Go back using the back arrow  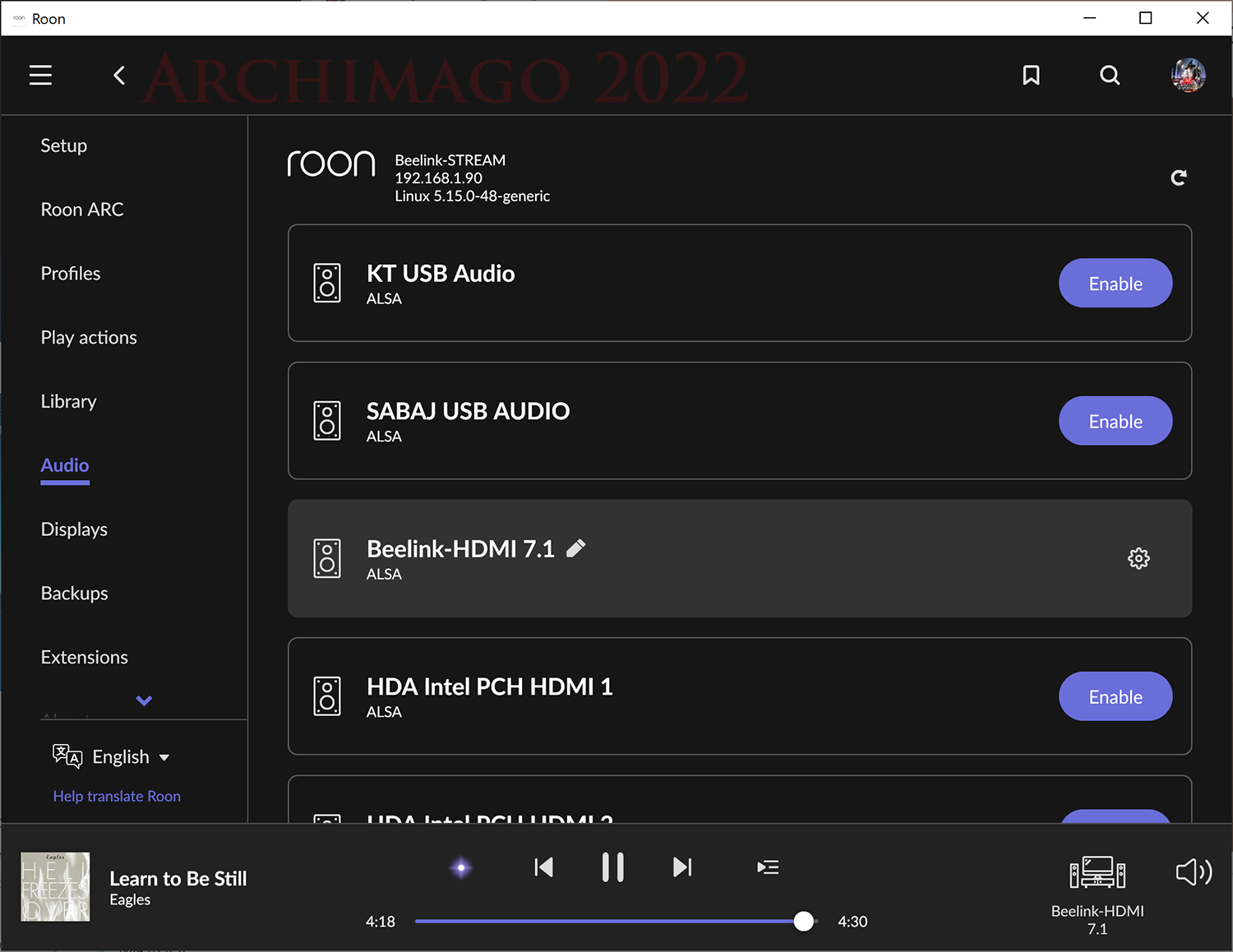coord(119,76)
